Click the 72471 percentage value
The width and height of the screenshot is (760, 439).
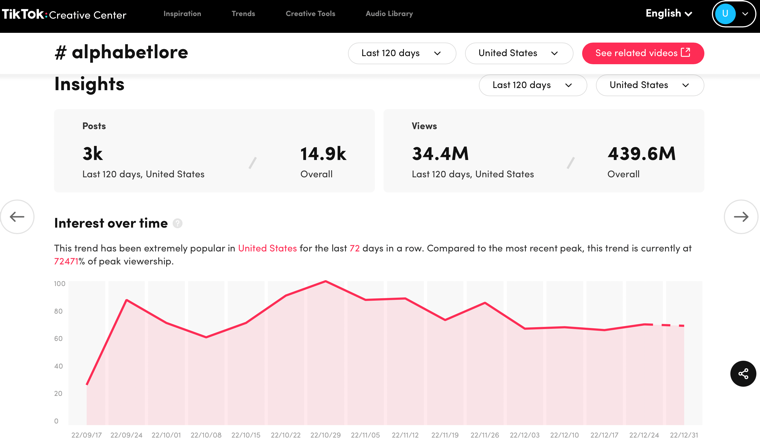[66, 261]
